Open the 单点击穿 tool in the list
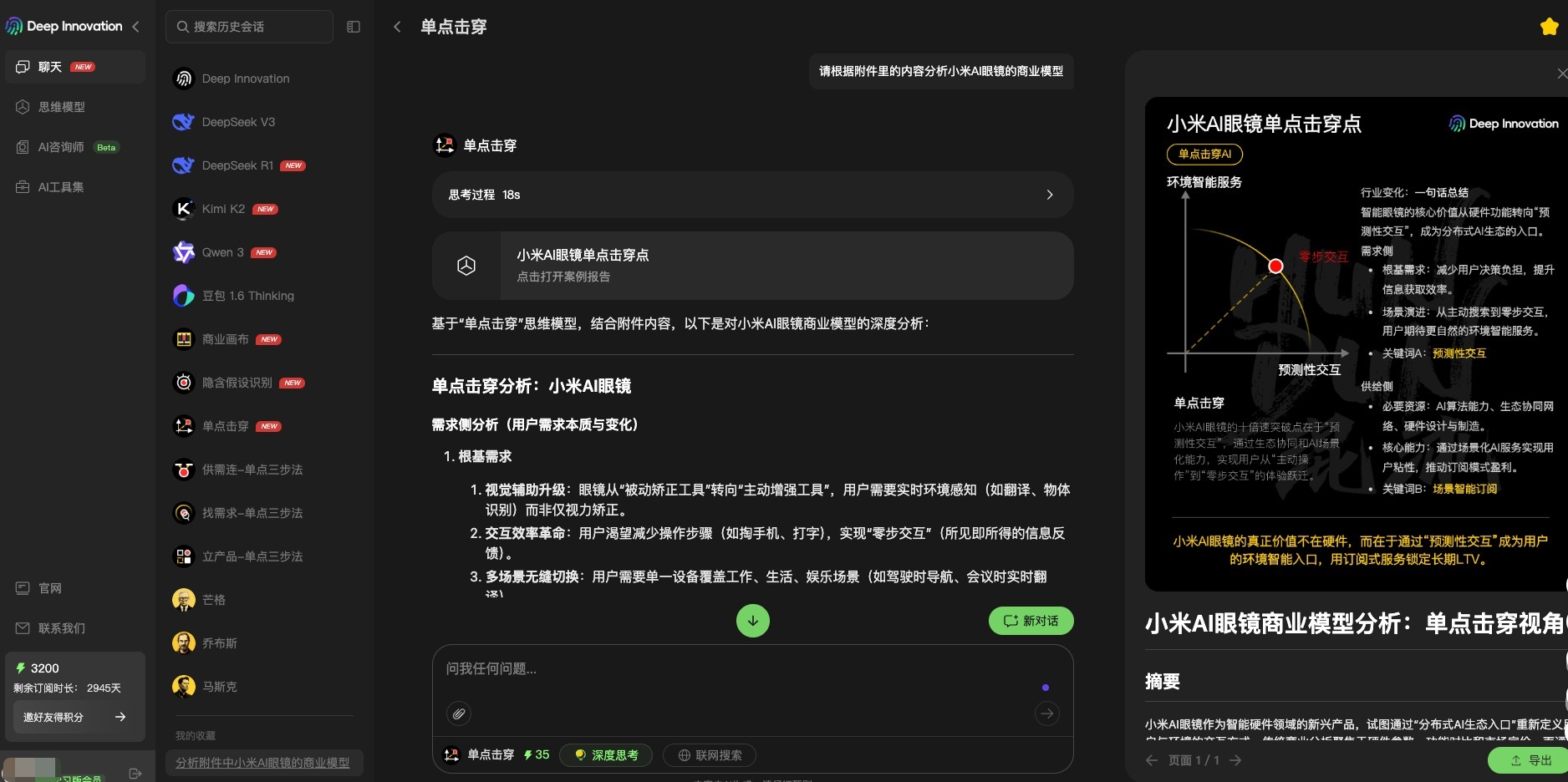 pyautogui.click(x=264, y=426)
